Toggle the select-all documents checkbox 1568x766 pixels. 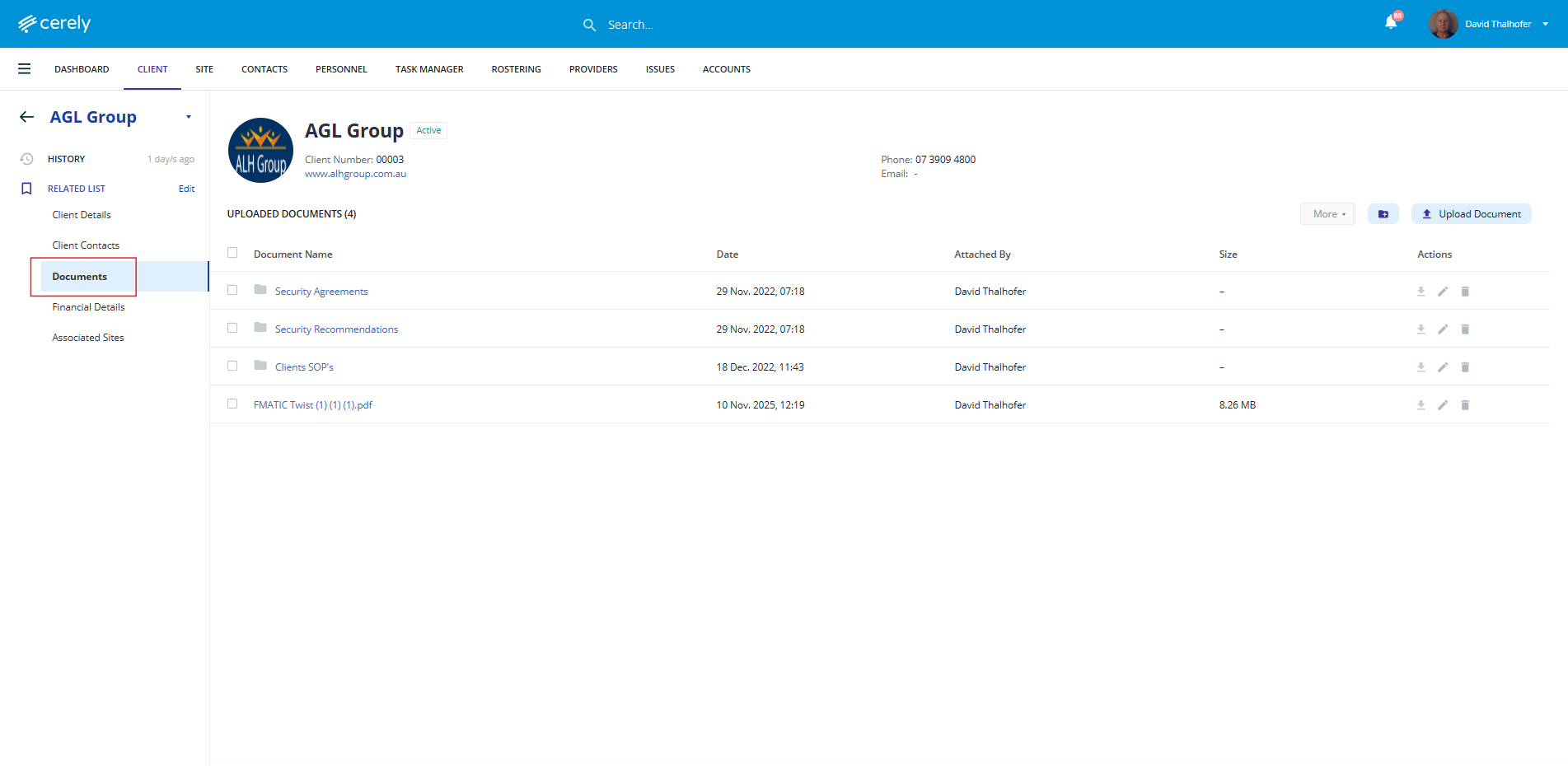(232, 253)
